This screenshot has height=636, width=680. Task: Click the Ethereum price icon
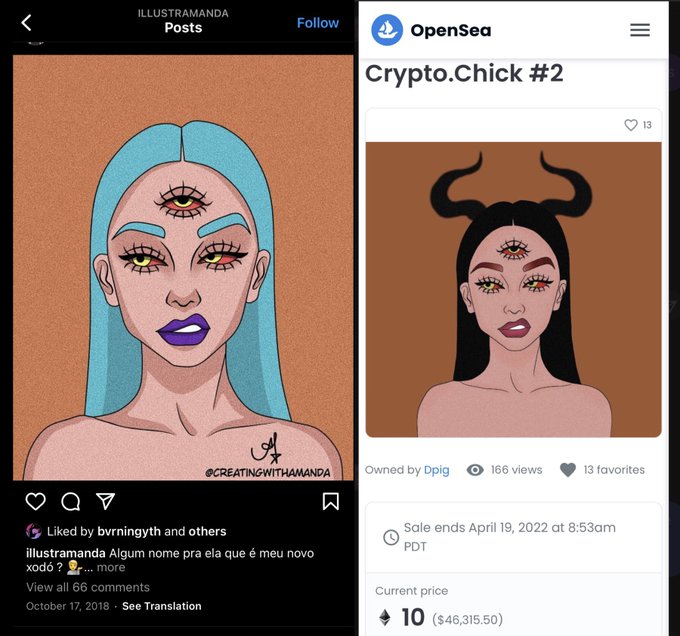click(x=385, y=618)
